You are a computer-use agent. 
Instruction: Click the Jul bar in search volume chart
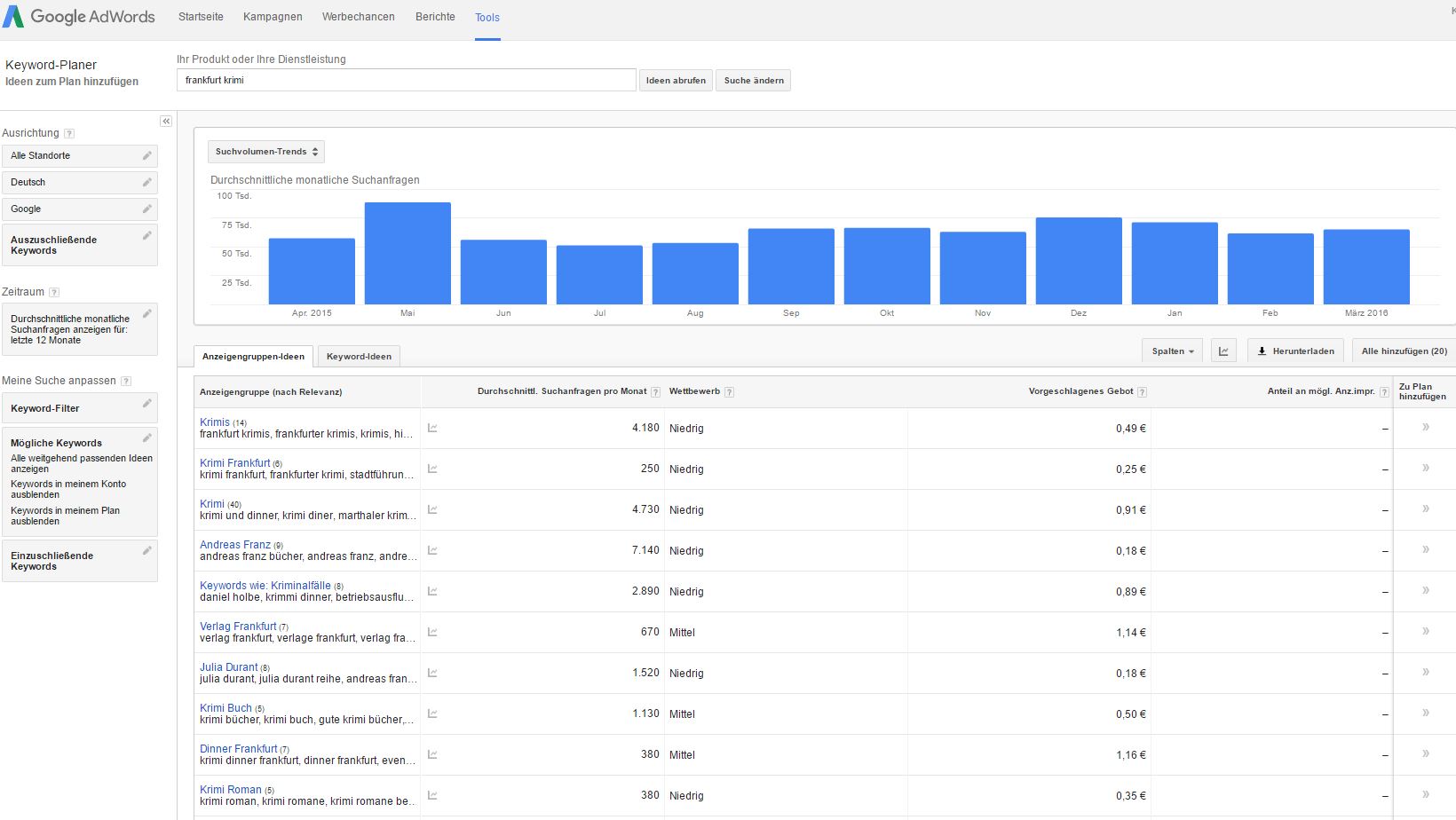coord(599,275)
